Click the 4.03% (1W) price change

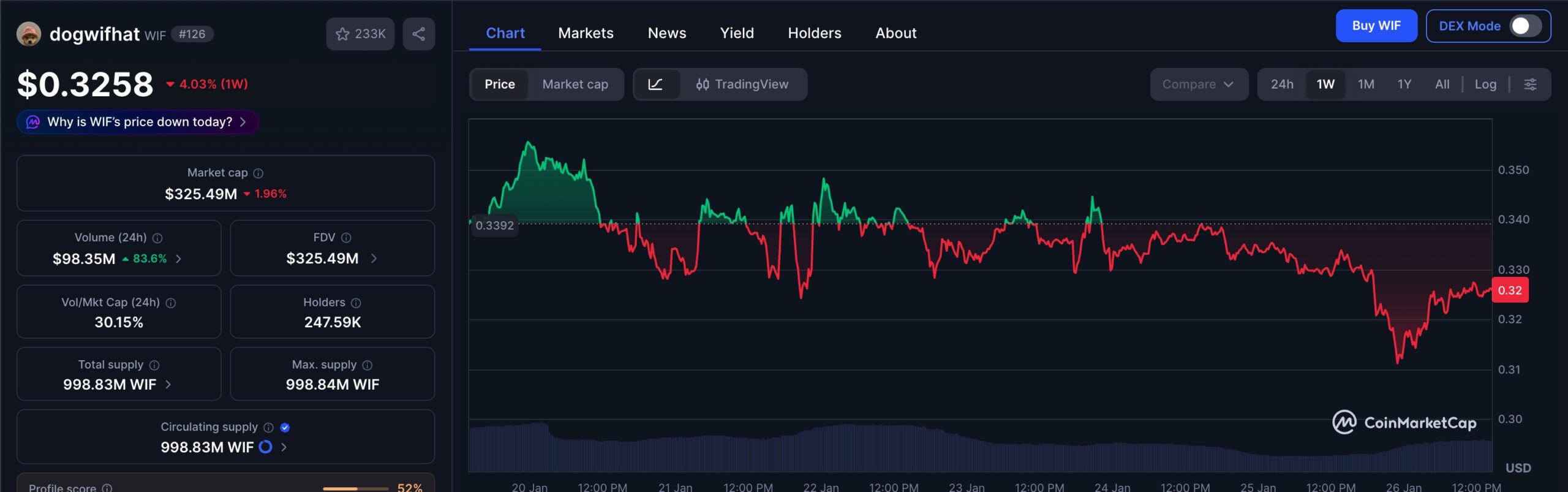207,85
